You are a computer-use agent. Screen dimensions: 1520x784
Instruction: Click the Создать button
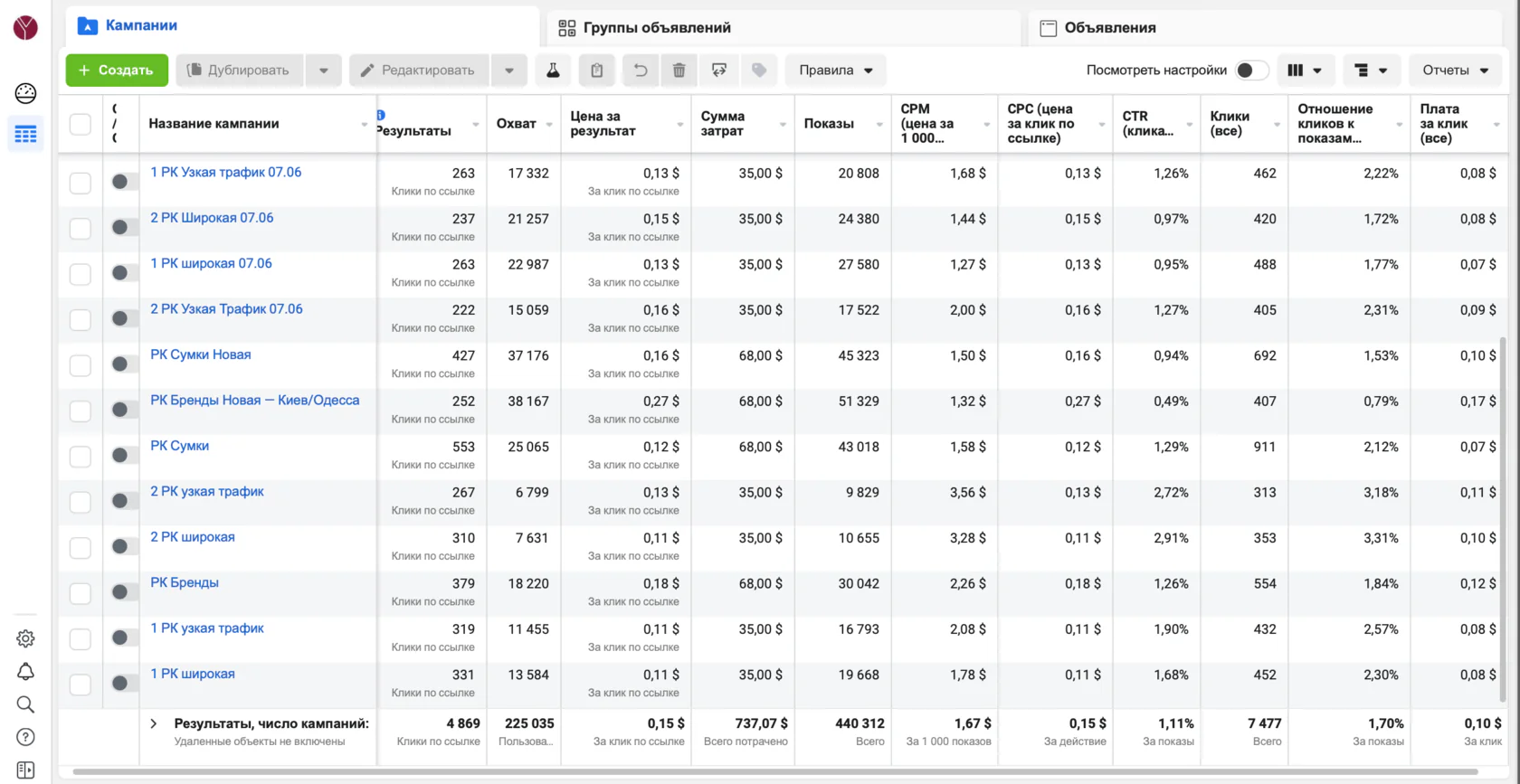point(117,70)
